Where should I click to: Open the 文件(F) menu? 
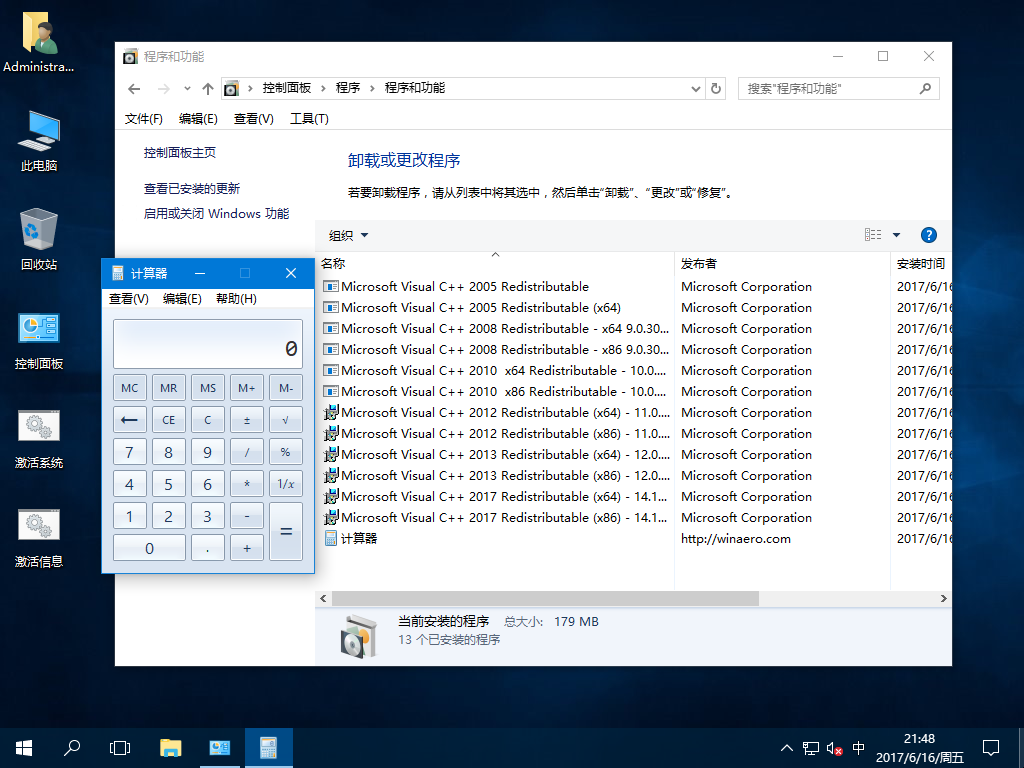[144, 119]
